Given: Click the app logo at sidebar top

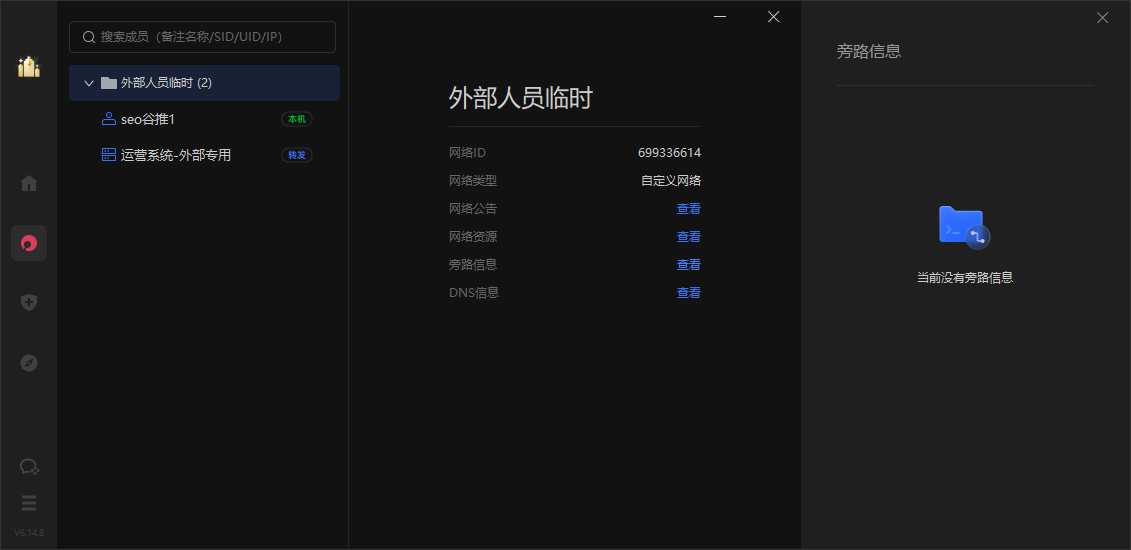Looking at the screenshot, I should click(29, 67).
